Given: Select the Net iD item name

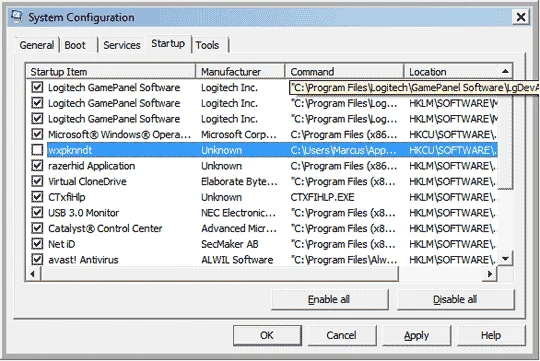Looking at the screenshot, I should coord(62,244).
